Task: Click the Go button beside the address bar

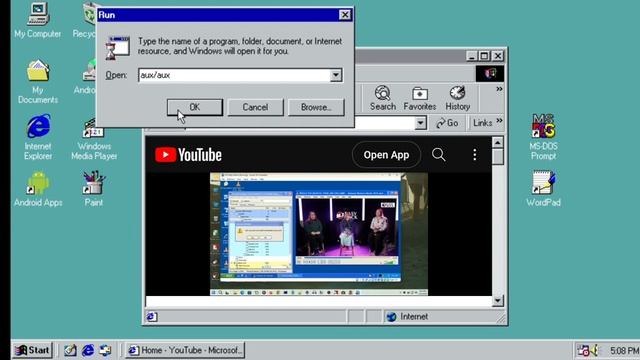Action: (x=447, y=123)
